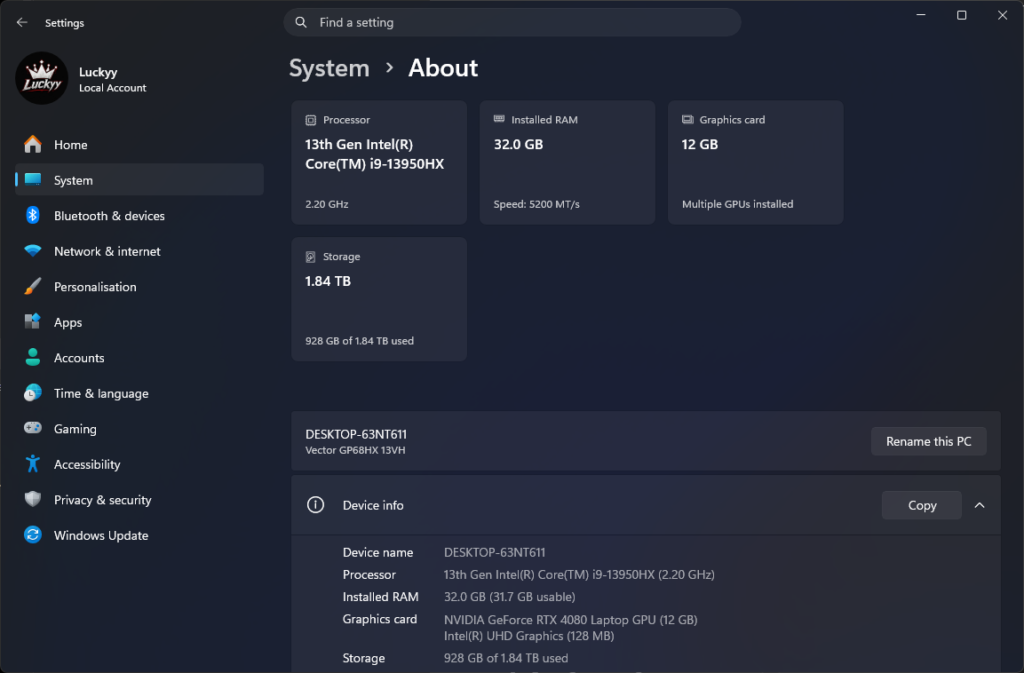Screen dimensions: 1024x673
Task: Click the Accounts person icon
Action: [33, 357]
